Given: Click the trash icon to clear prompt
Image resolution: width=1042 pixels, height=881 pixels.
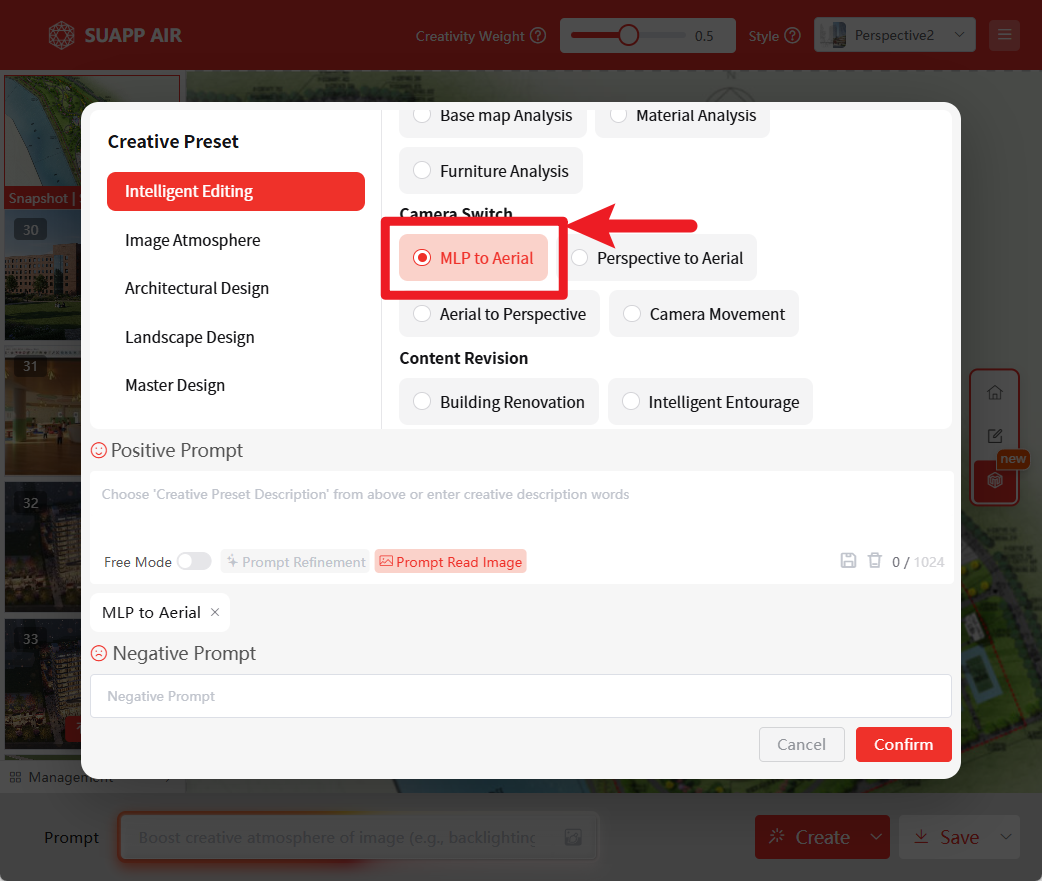Looking at the screenshot, I should pyautogui.click(x=875, y=561).
